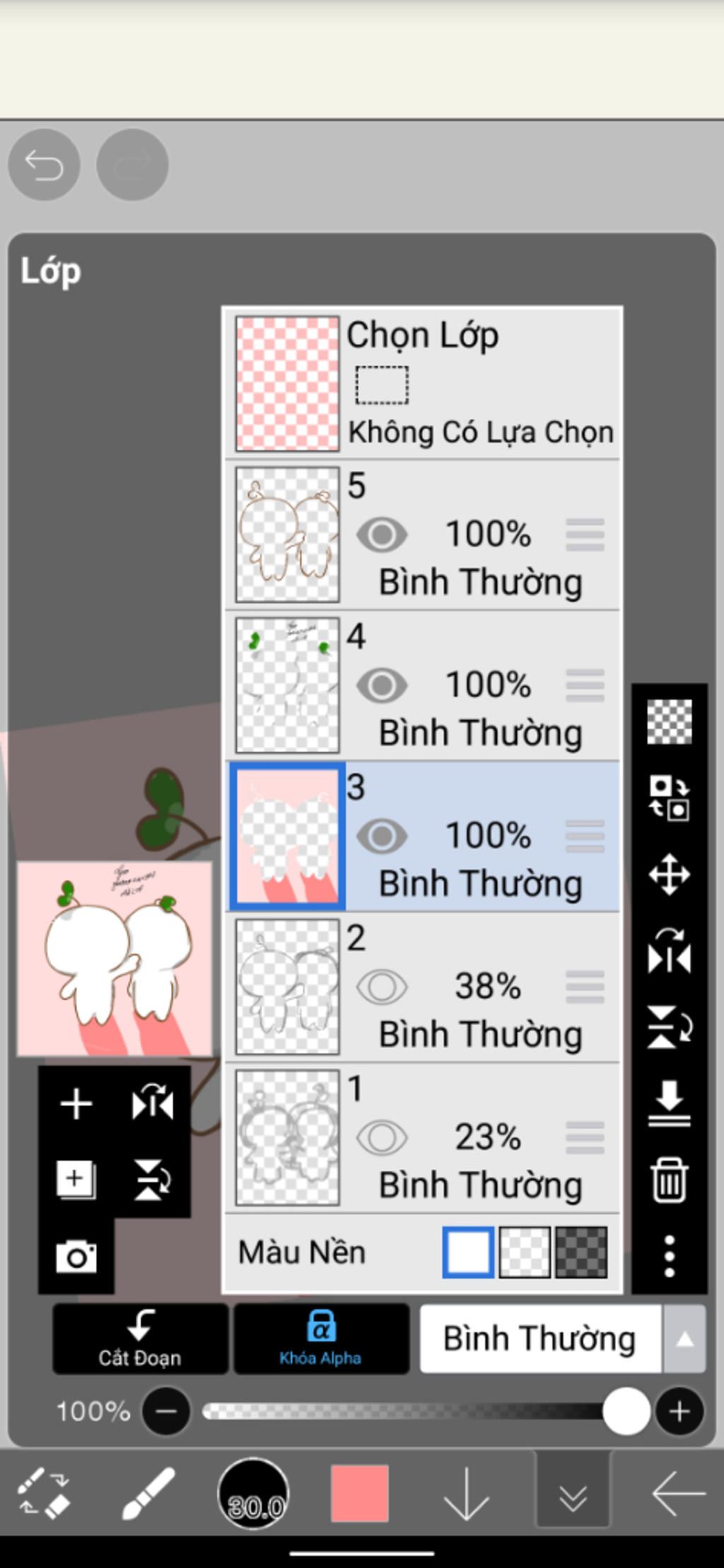724x1568 pixels.
Task: Hide layer 5 with eye icon
Action: click(382, 535)
